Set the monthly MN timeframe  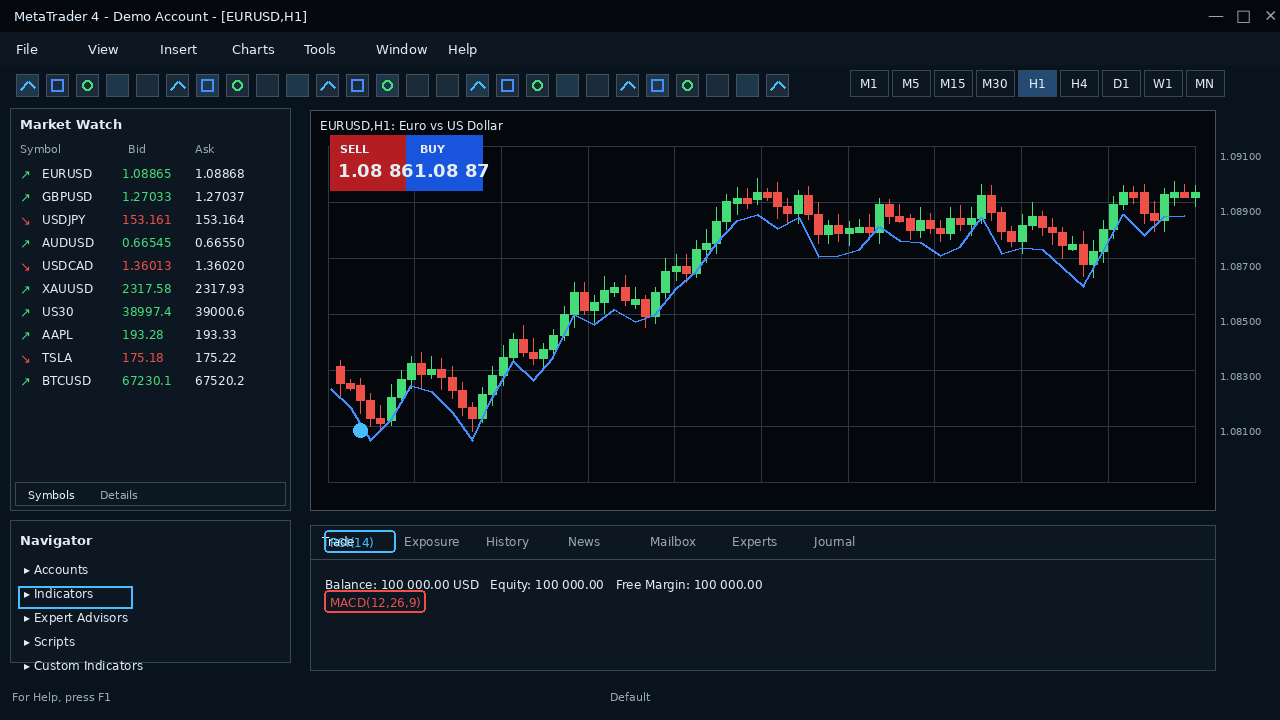click(x=1205, y=84)
